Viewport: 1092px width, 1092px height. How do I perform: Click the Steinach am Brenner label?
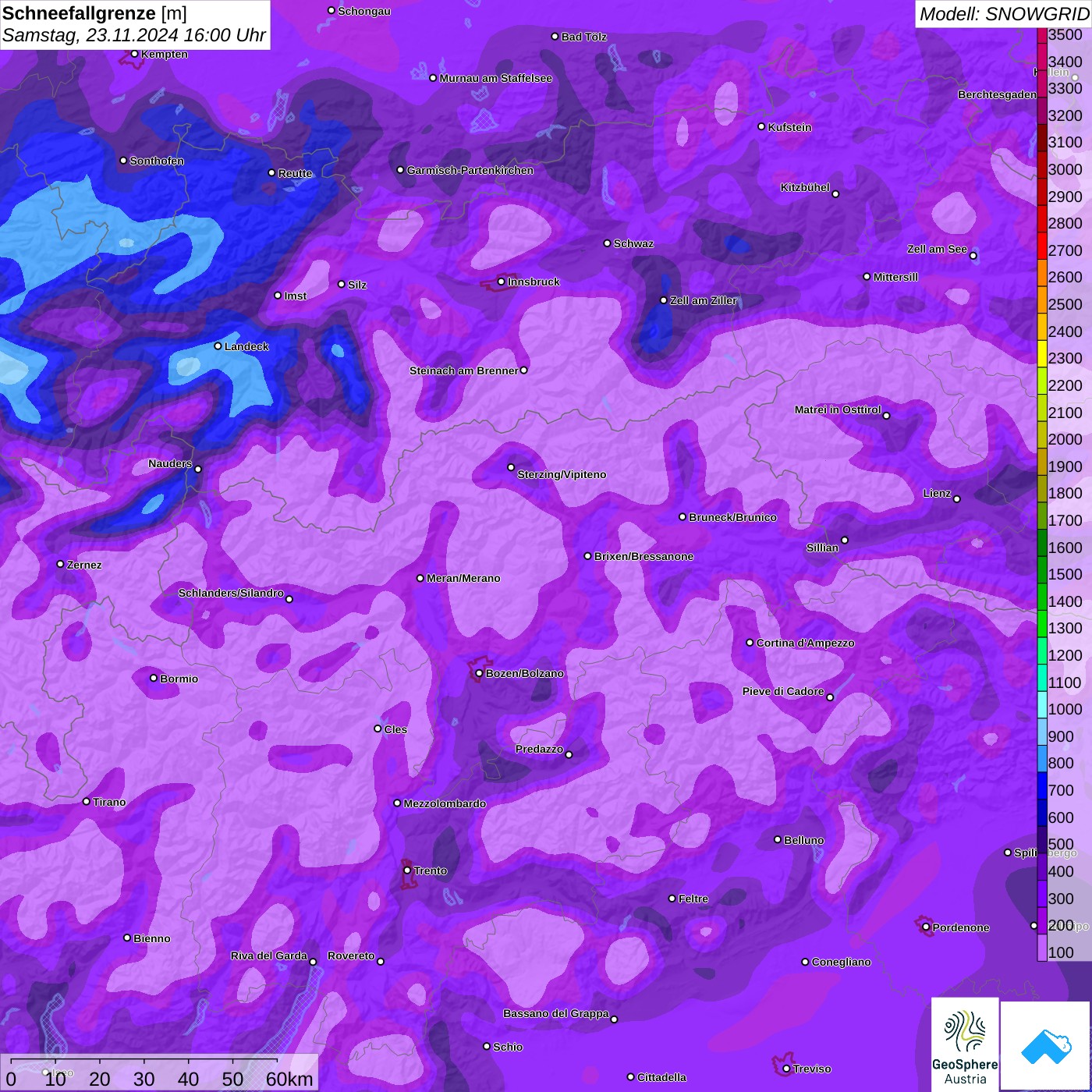pos(464,370)
